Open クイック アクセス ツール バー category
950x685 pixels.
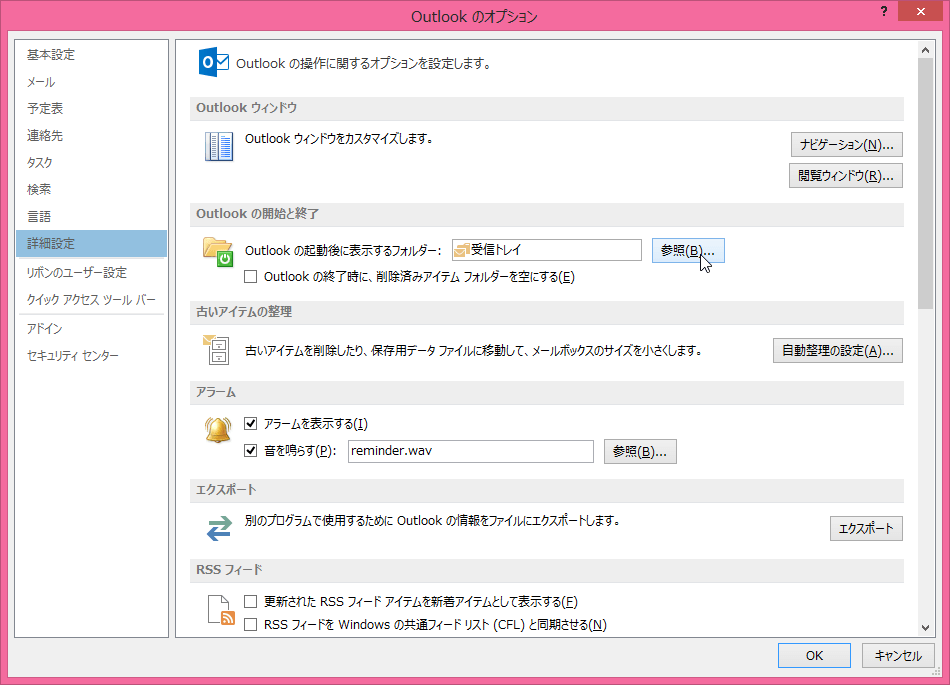91,300
